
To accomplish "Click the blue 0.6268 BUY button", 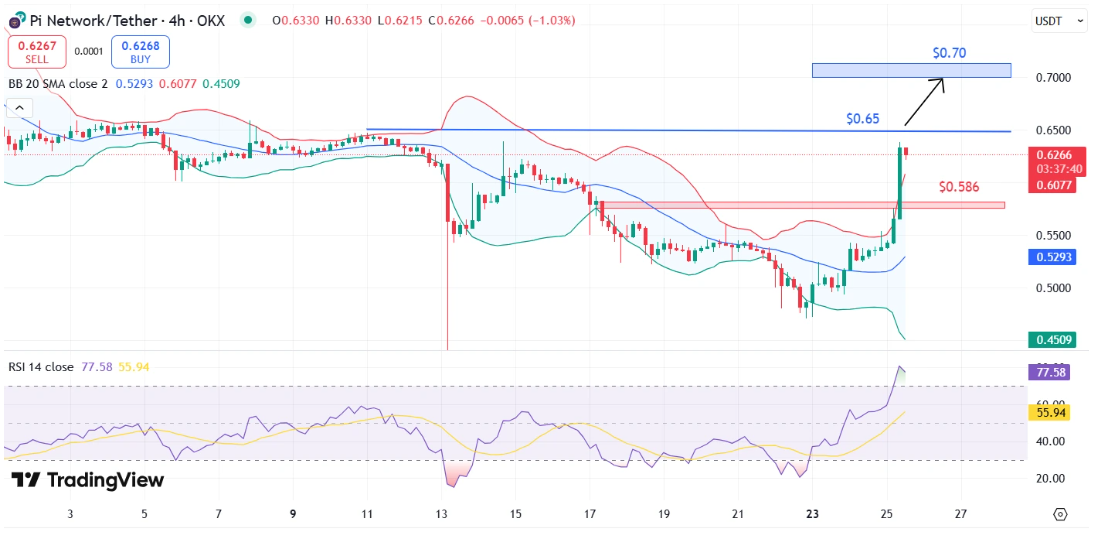I will pos(139,52).
